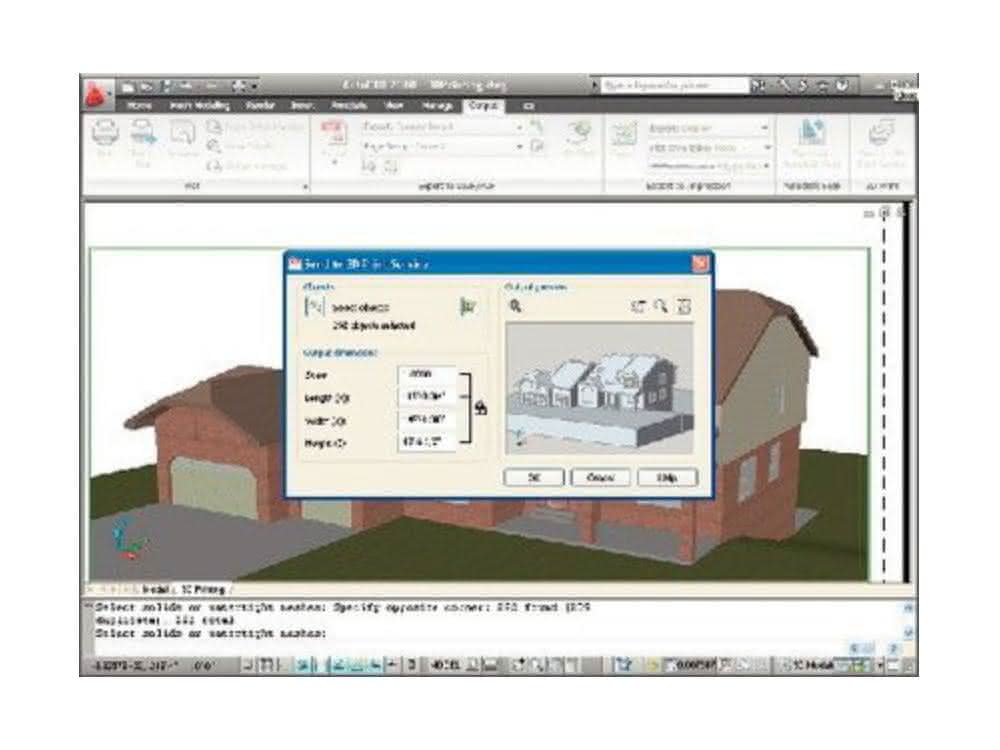Click Select objects button in dialog

(x=315, y=307)
